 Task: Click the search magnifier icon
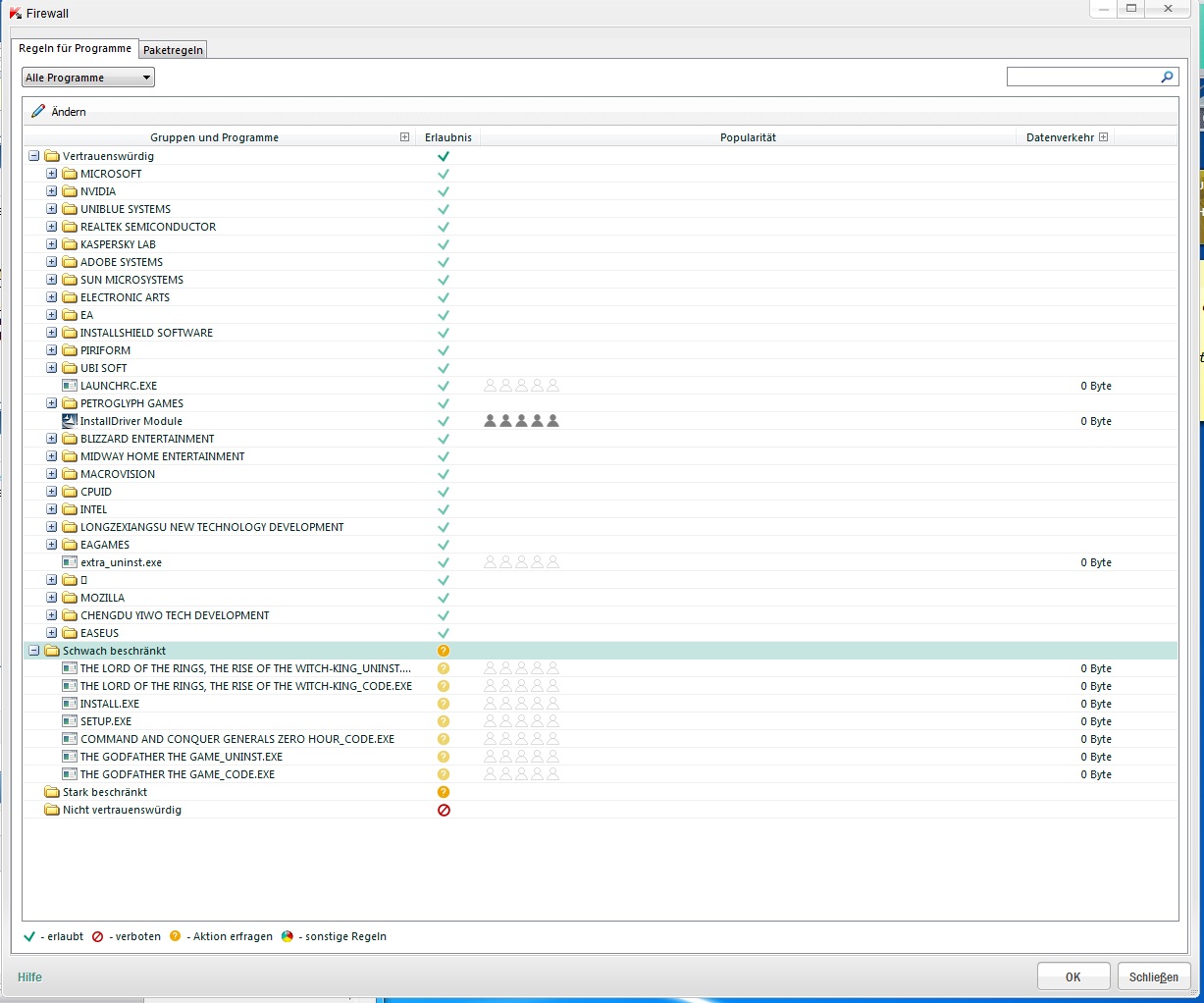1167,77
